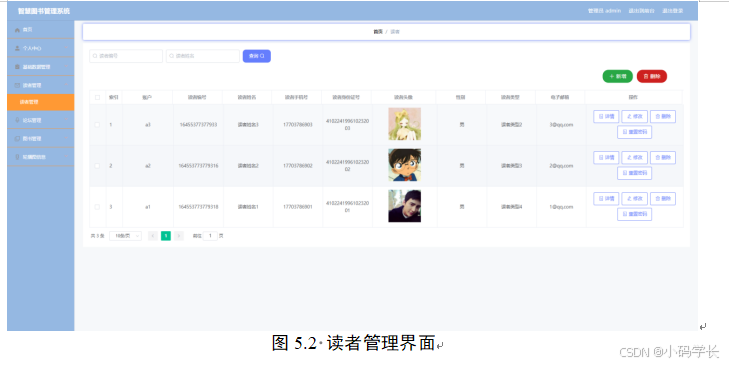Tick the select-all checkbox in table header
730x365 pixels.
click(97, 97)
